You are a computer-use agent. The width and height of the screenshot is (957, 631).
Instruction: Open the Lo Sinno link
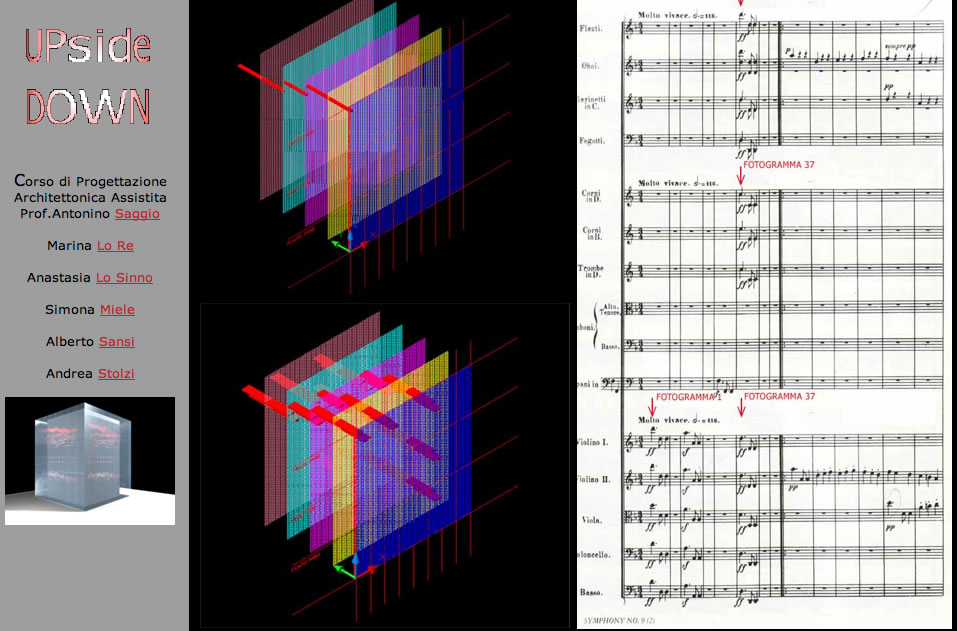124,278
